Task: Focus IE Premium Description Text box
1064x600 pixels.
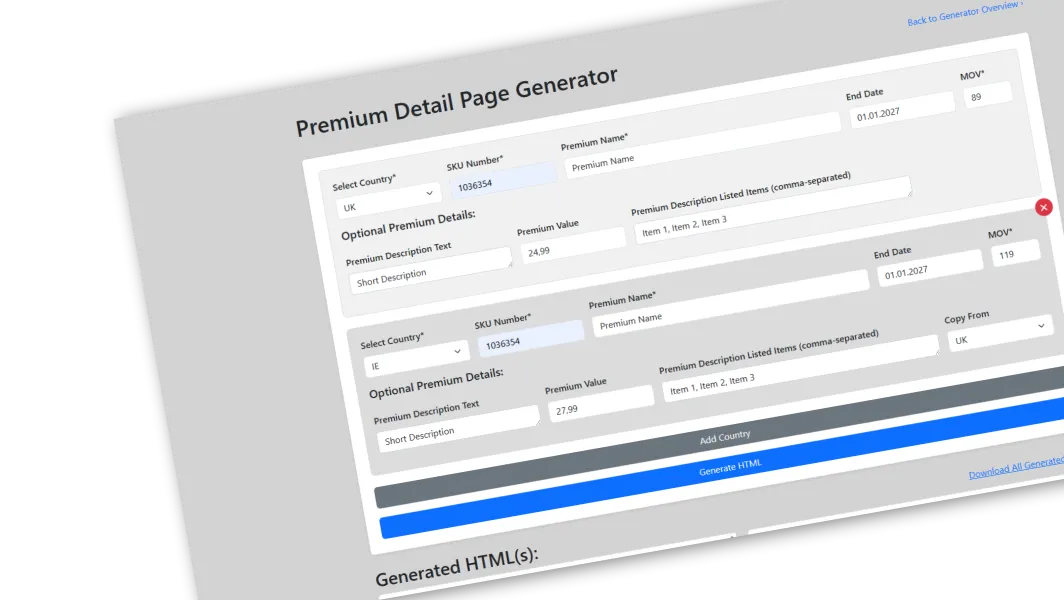Action: [459, 429]
